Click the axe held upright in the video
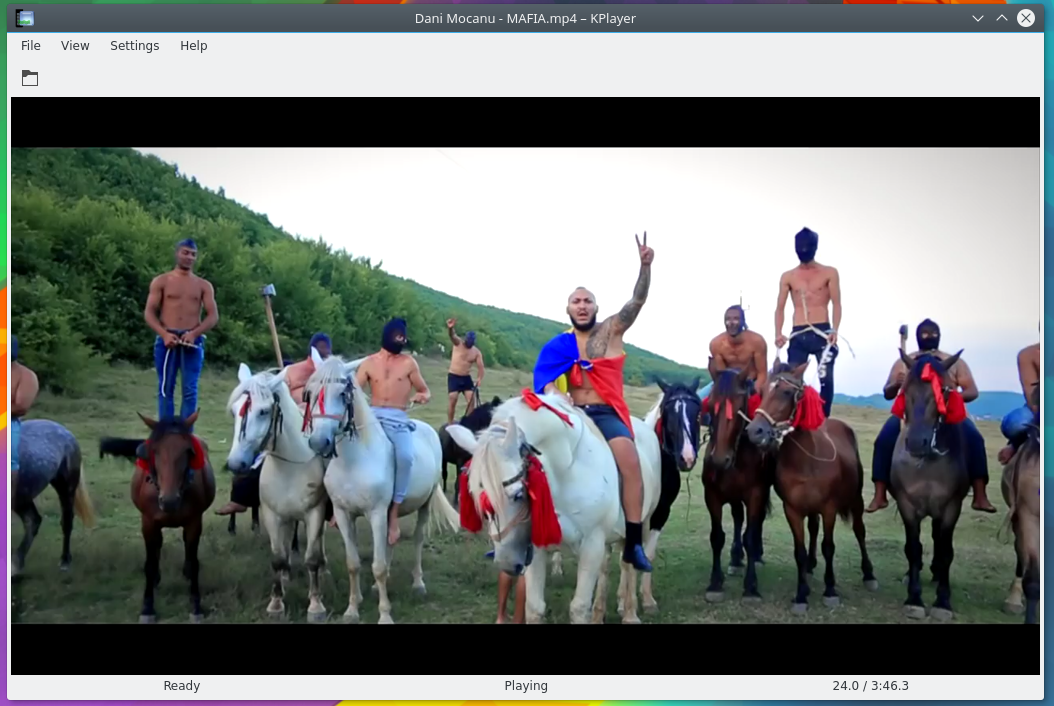Screen dimensions: 1054x706 click(270, 320)
